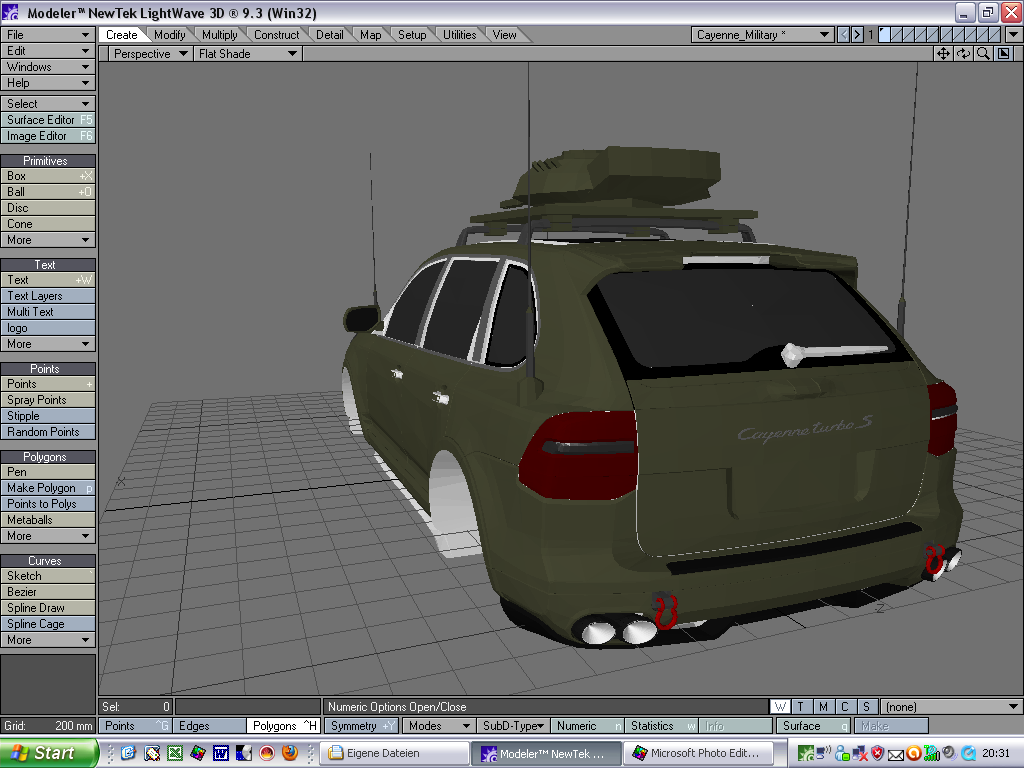Click the viewport Maximize icon

click(1004, 54)
